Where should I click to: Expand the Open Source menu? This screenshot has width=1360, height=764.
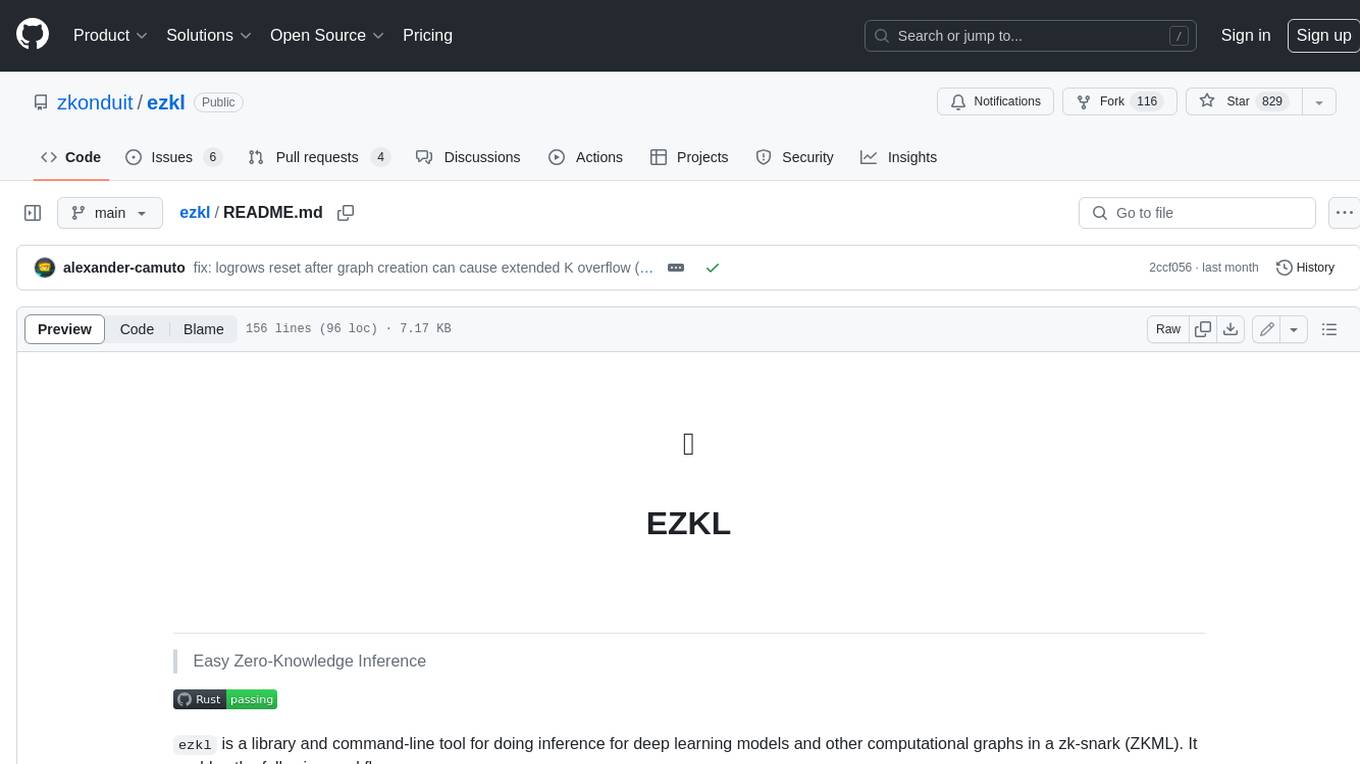tap(327, 35)
